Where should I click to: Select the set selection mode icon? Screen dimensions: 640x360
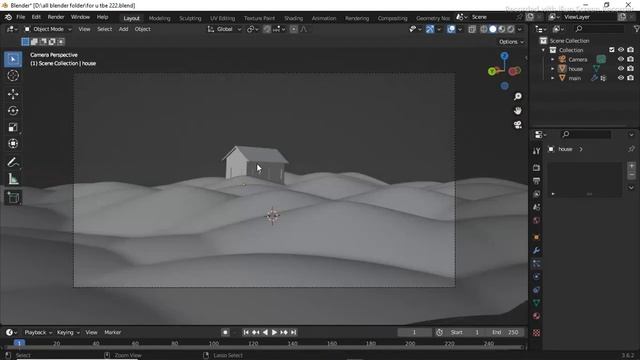click(x=25, y=42)
